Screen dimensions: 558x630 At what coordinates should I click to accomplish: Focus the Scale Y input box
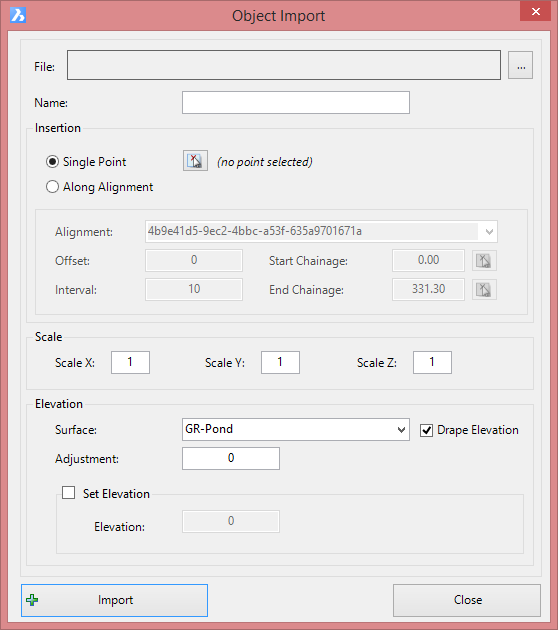(x=280, y=362)
